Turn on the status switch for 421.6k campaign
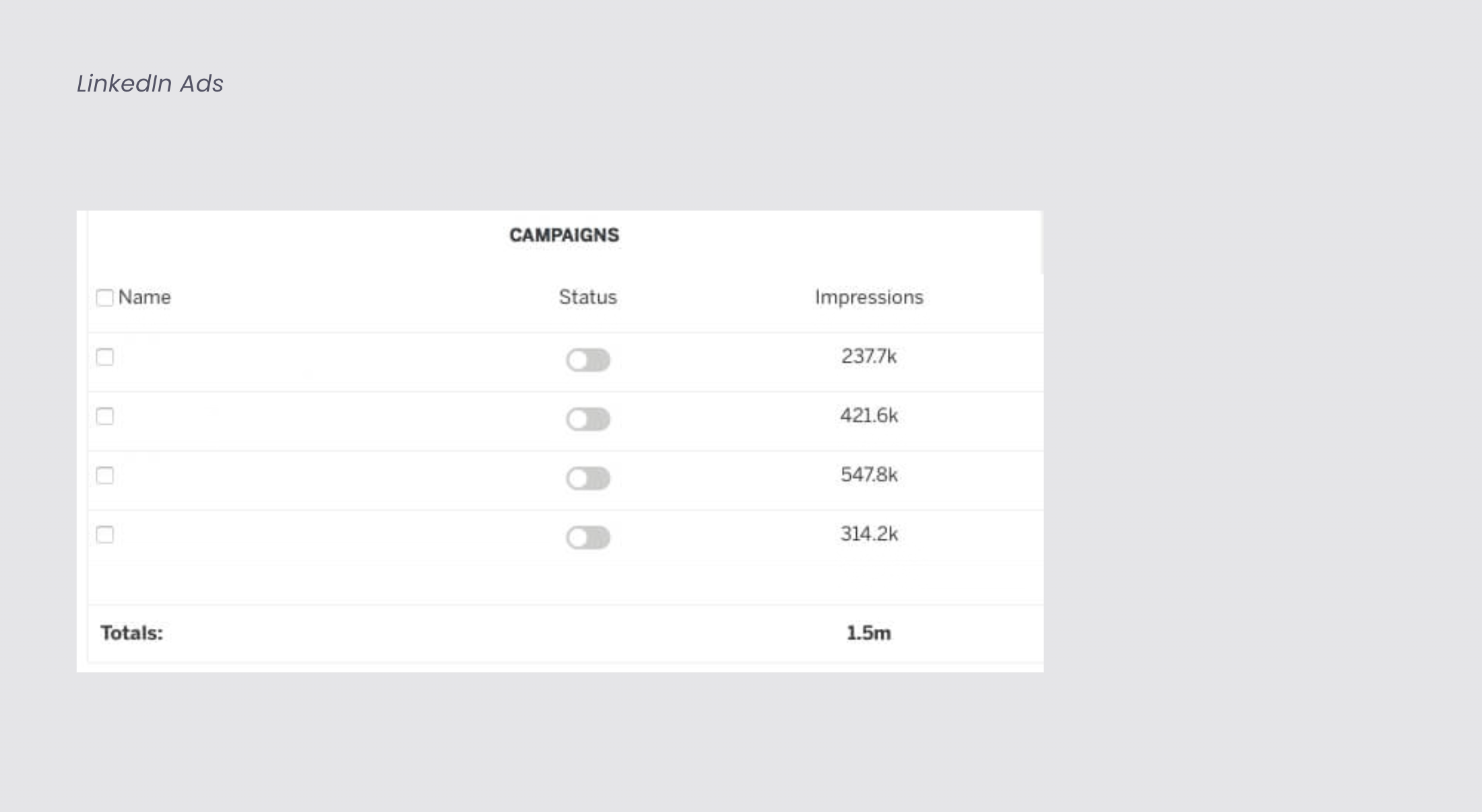Viewport: 1482px width, 812px height. click(588, 419)
